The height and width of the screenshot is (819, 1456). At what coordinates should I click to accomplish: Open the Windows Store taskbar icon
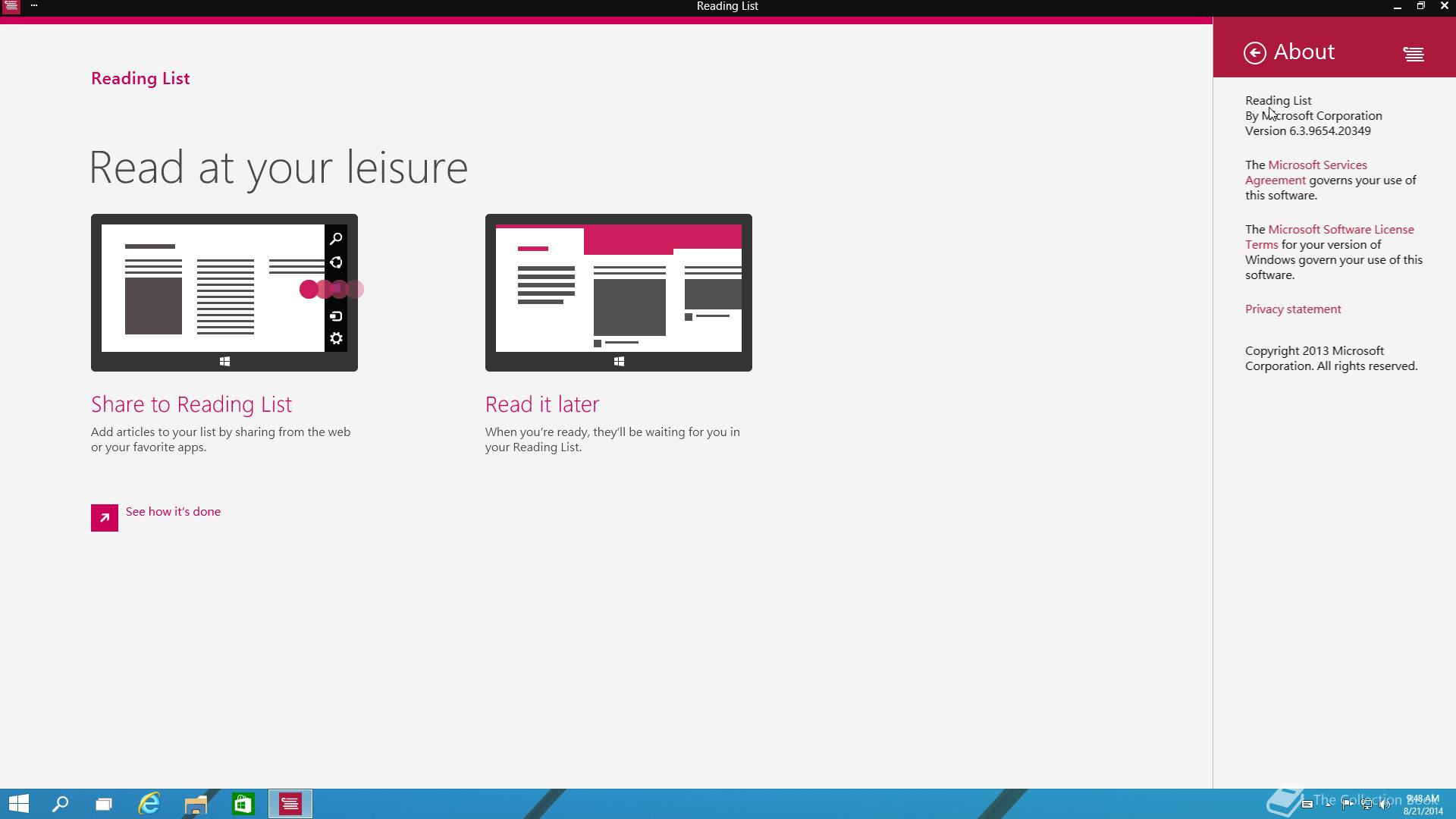pos(243,804)
